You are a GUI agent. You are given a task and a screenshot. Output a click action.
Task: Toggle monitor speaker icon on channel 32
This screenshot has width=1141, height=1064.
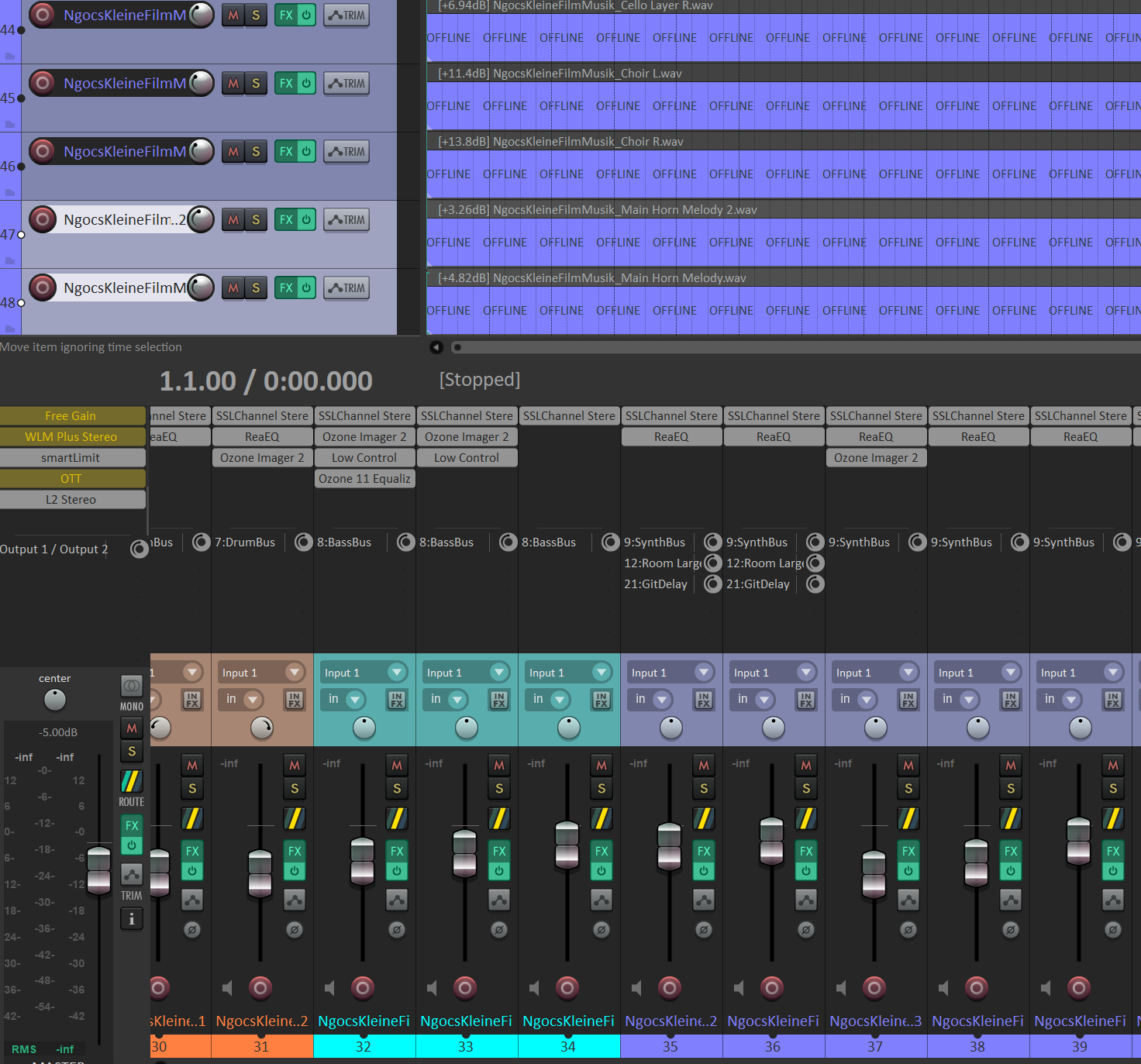pos(329,988)
